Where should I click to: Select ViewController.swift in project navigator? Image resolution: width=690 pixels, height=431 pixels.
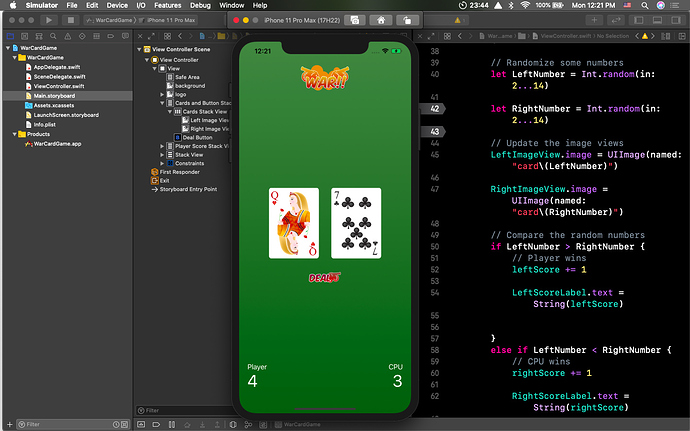click(x=59, y=86)
